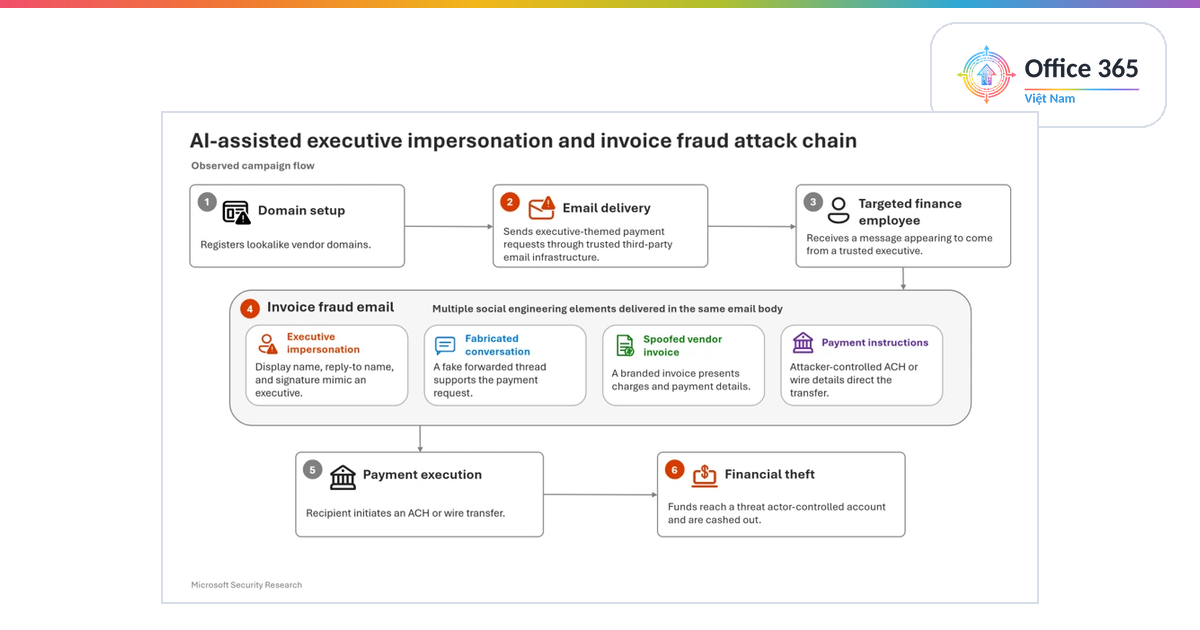Screen dimensions: 1200x630
Task: Click the Targeted finance employee person icon
Action: [839, 210]
